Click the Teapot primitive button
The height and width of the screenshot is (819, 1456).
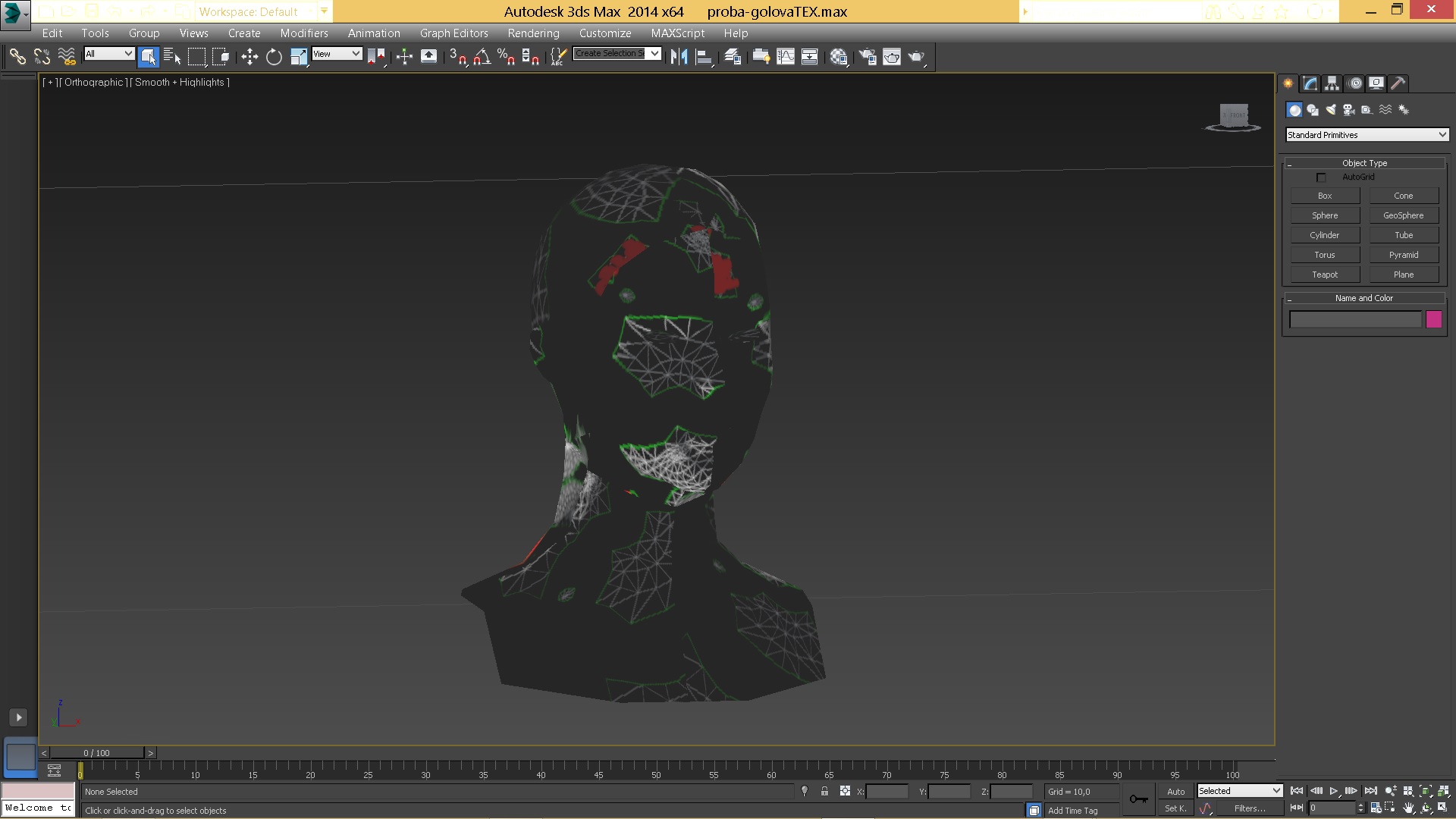[1325, 275]
